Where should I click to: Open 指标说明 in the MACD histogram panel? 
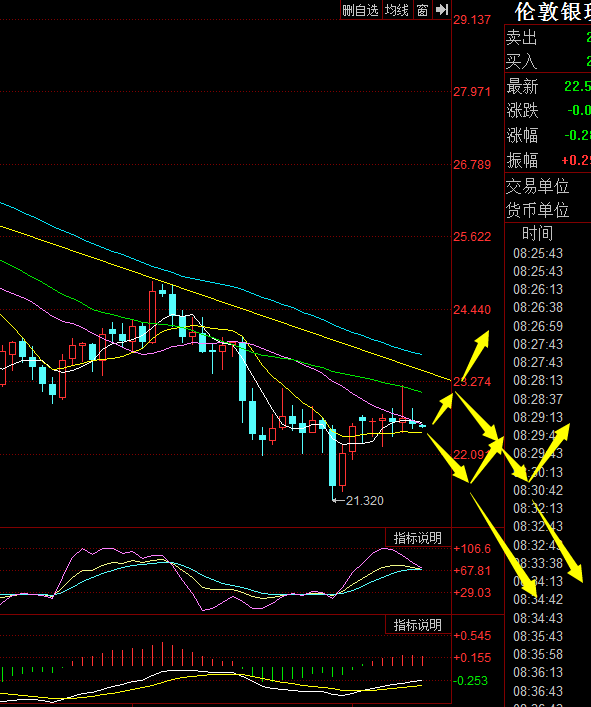tap(418, 625)
